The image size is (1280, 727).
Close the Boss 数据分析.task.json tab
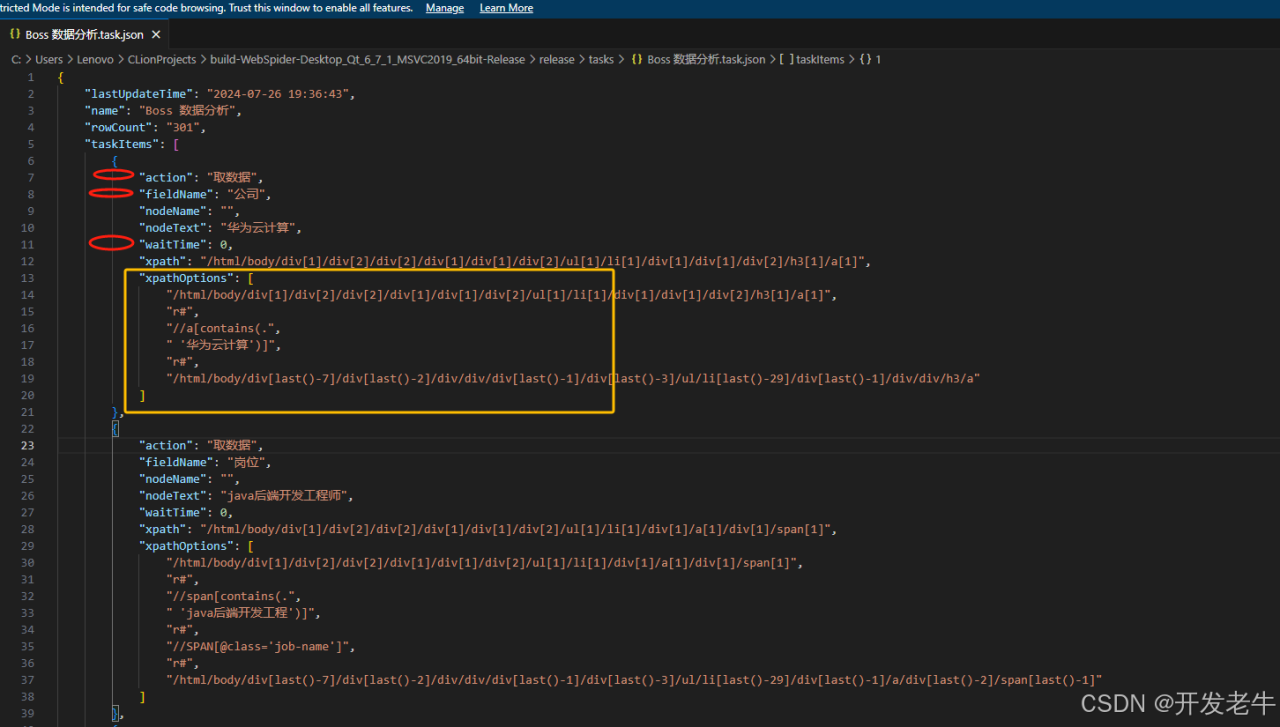tap(156, 34)
